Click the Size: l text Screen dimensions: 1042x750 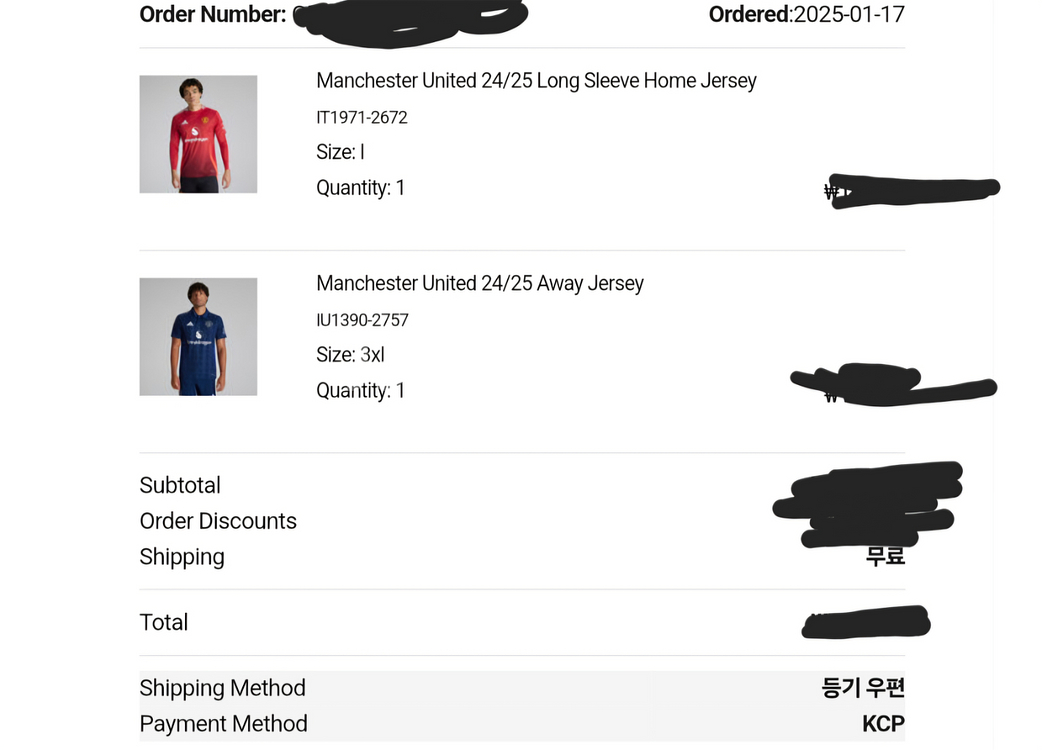tap(340, 152)
